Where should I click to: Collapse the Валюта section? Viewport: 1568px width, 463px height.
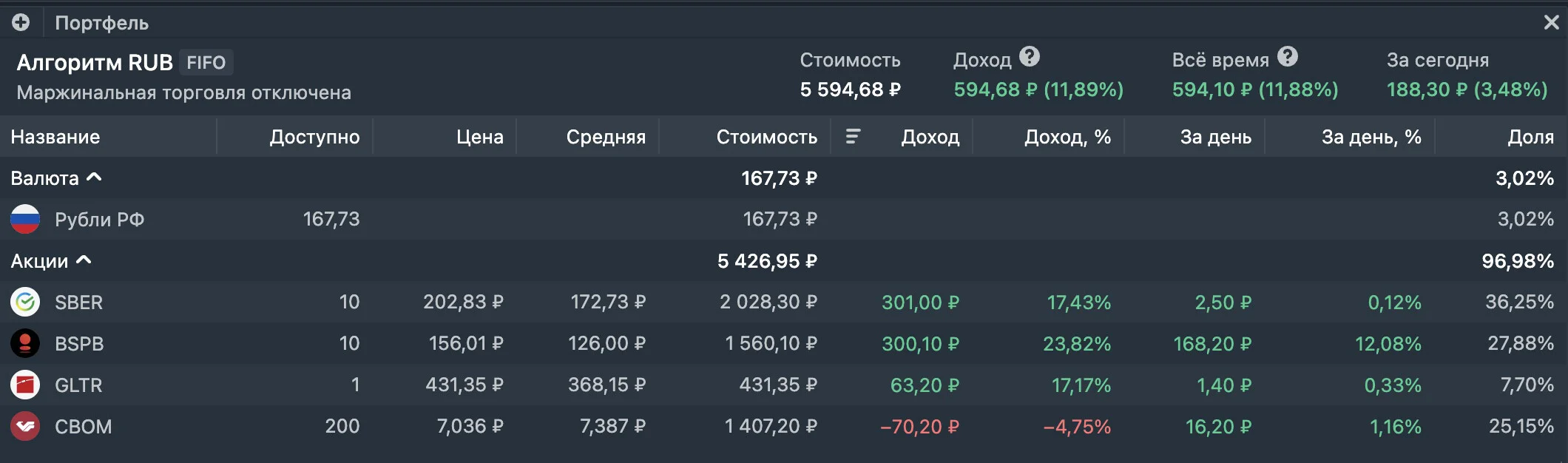pos(94,178)
